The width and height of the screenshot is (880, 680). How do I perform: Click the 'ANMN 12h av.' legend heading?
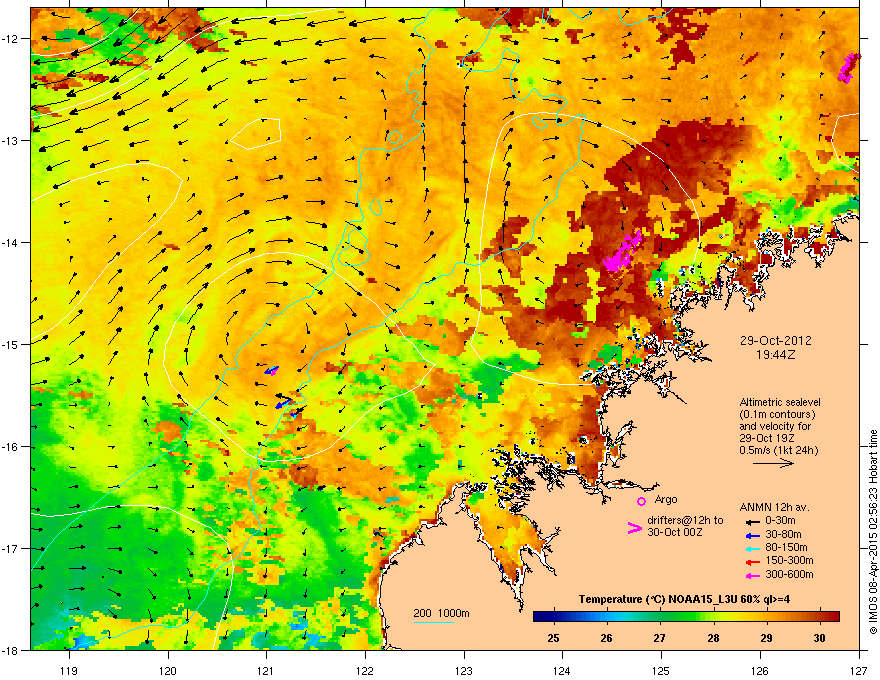pyautogui.click(x=774, y=508)
